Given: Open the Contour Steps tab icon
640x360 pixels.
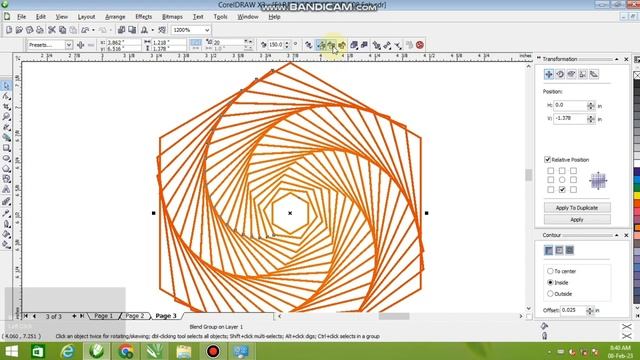Looking at the screenshot, I should [x=549, y=250].
